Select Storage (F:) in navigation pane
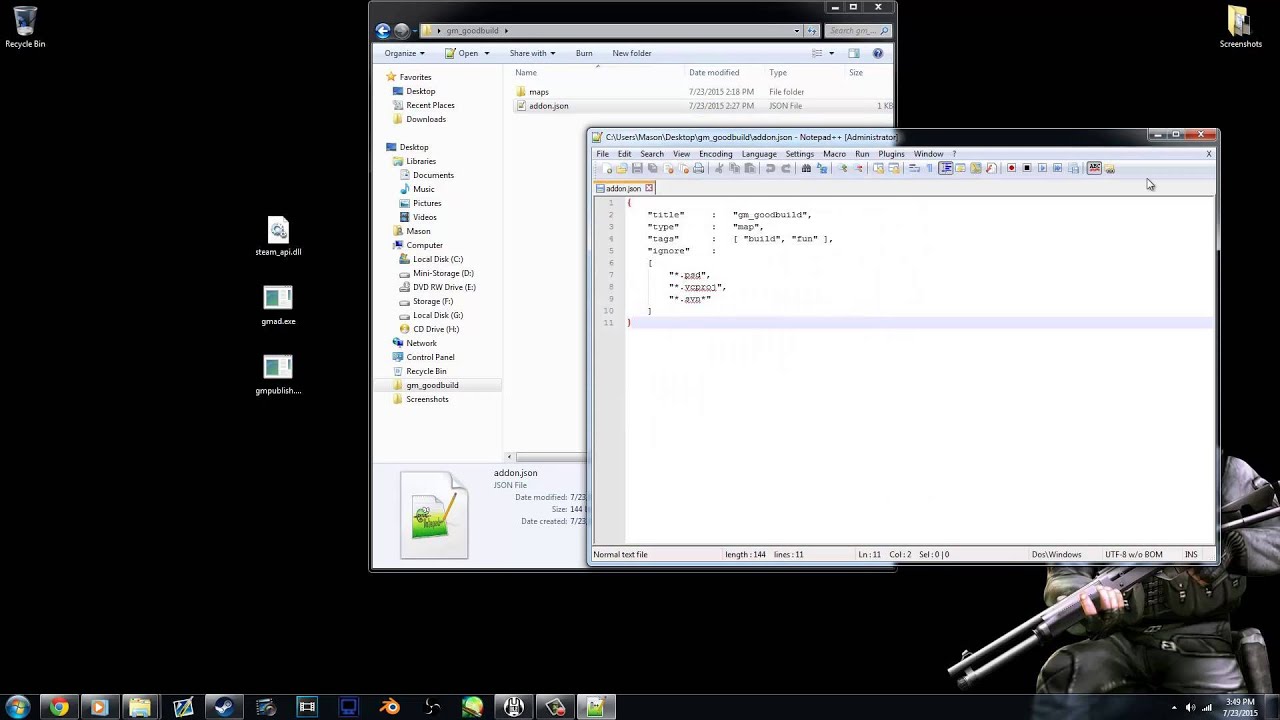Image resolution: width=1280 pixels, height=720 pixels. point(432,301)
